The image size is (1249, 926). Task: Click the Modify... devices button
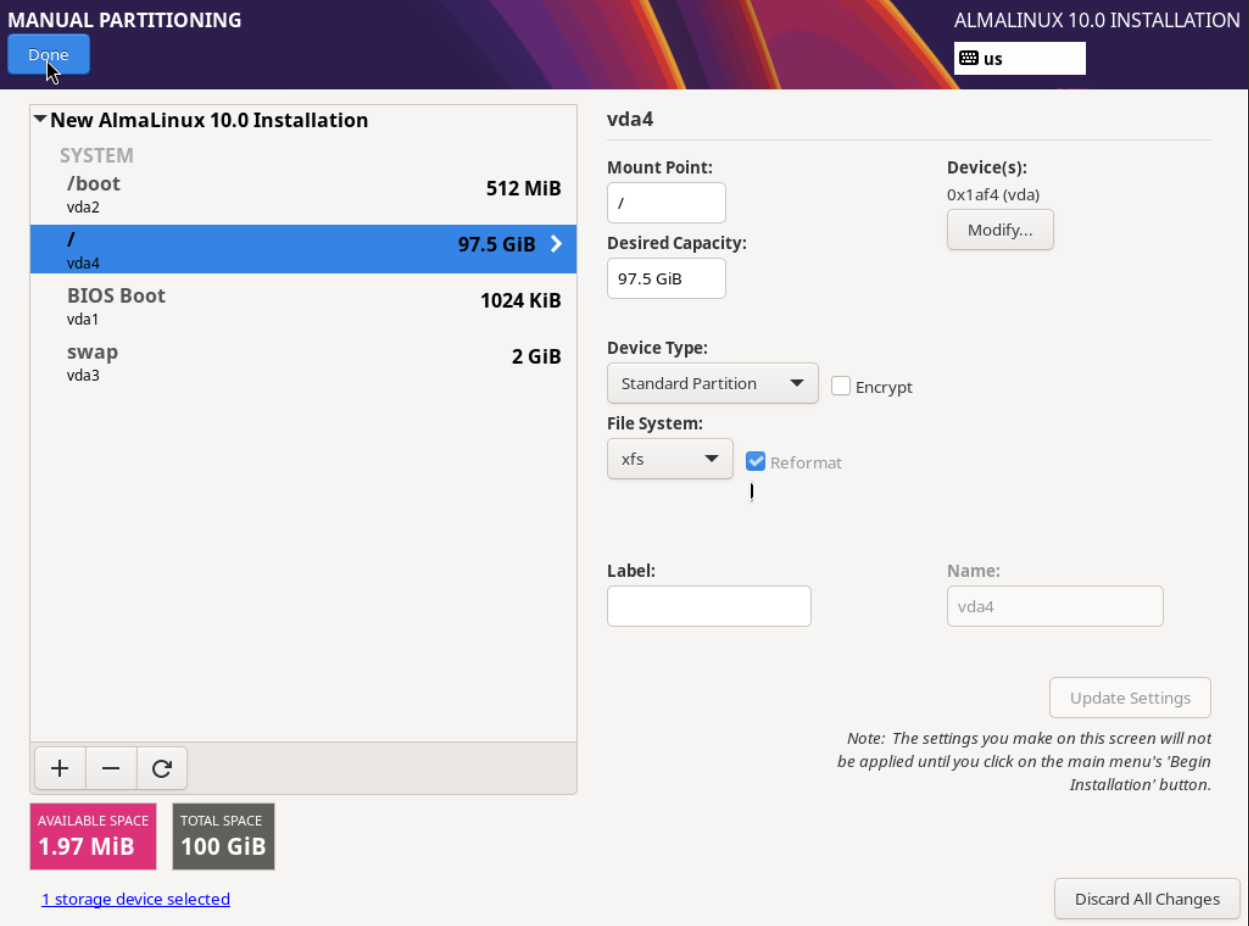tap(1000, 230)
